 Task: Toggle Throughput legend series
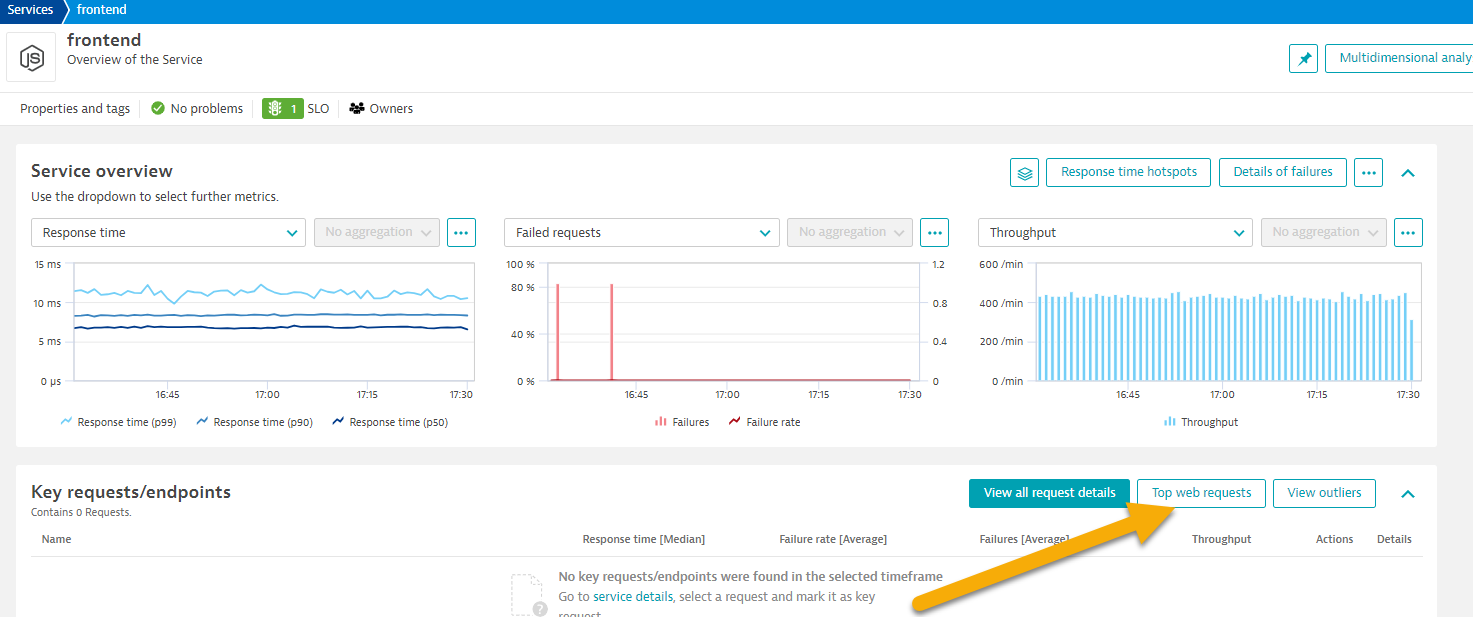tap(1200, 422)
